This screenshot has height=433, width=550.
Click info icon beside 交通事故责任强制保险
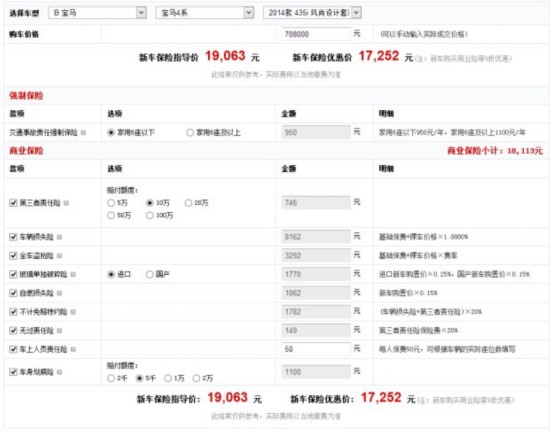(83, 133)
